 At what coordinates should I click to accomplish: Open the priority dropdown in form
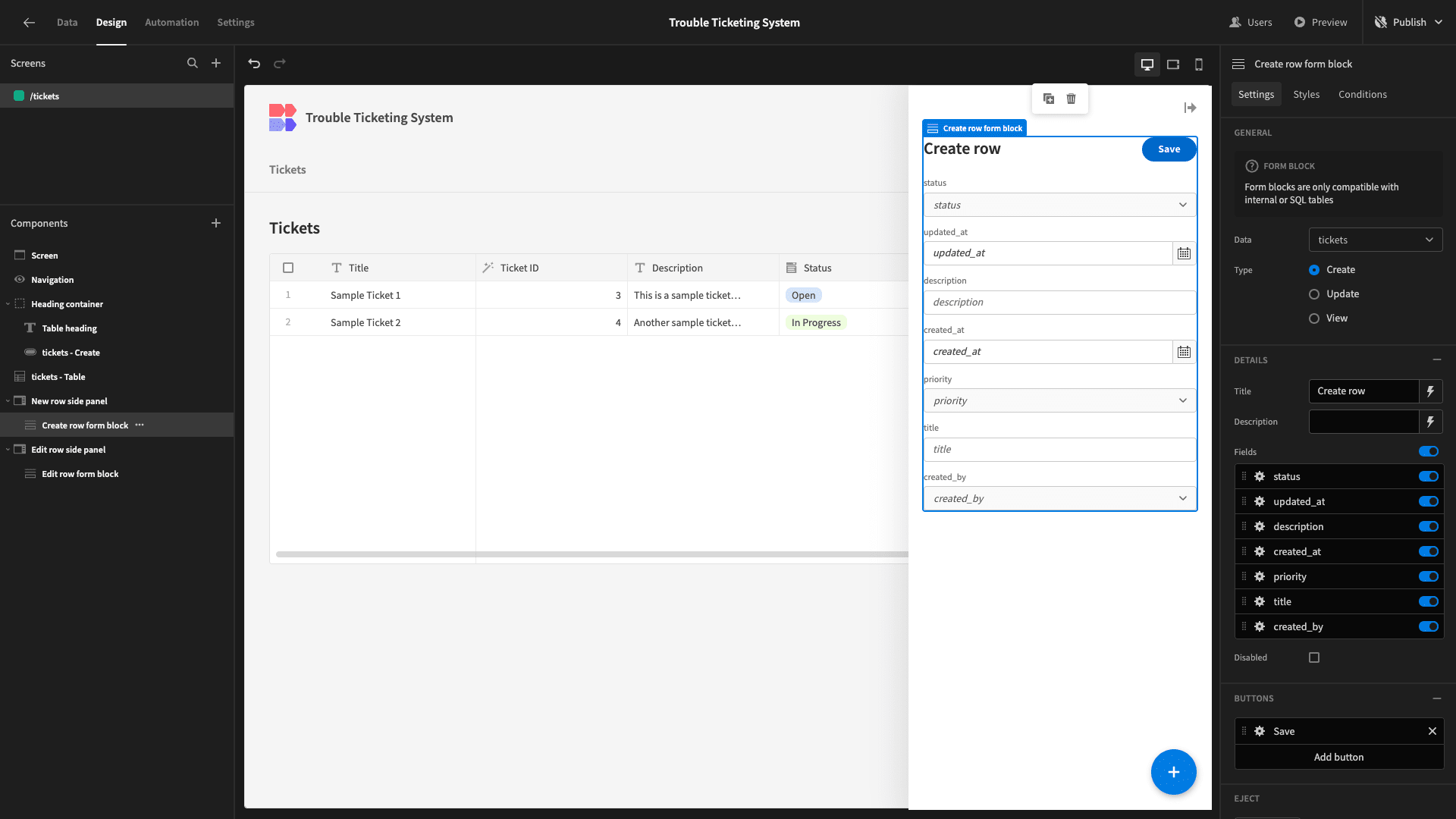(1059, 401)
